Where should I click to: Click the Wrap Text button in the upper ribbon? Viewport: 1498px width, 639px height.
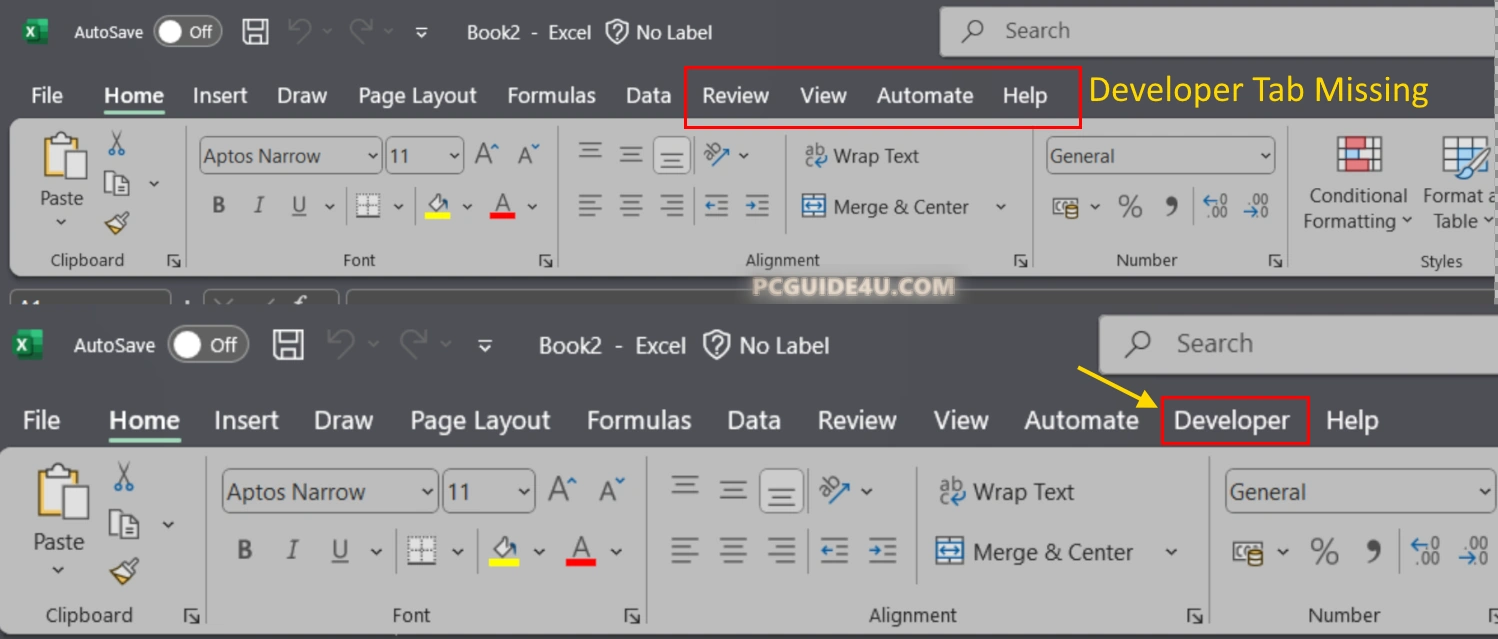[861, 156]
